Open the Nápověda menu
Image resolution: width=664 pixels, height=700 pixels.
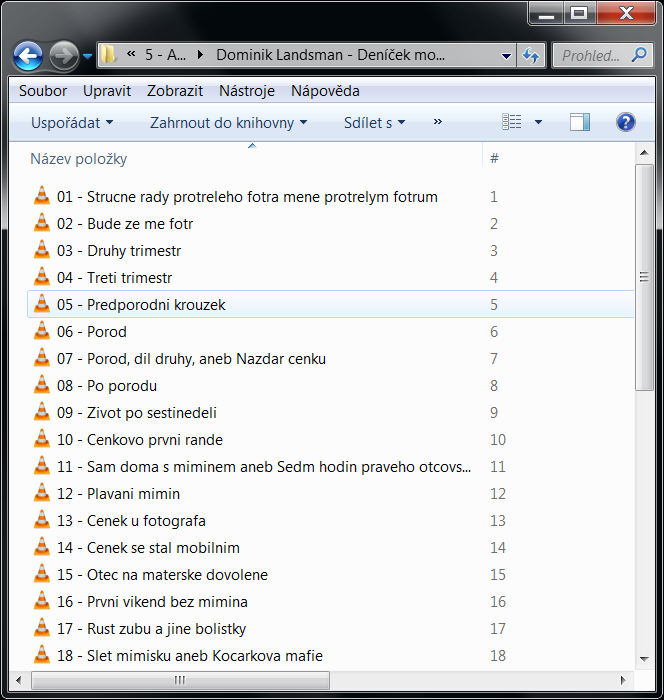click(325, 91)
